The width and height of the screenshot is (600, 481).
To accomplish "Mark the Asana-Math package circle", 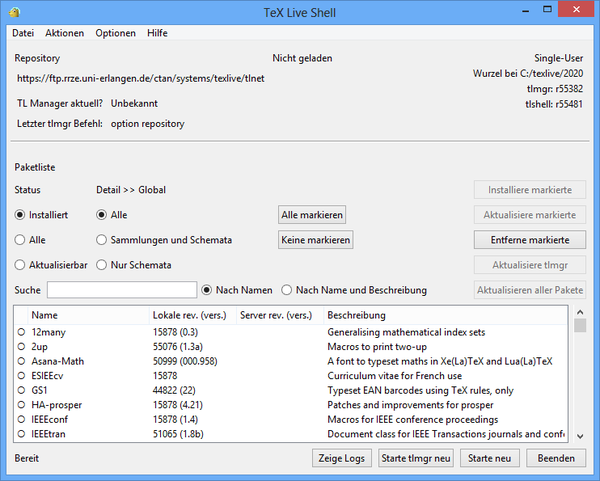I will pos(21,361).
